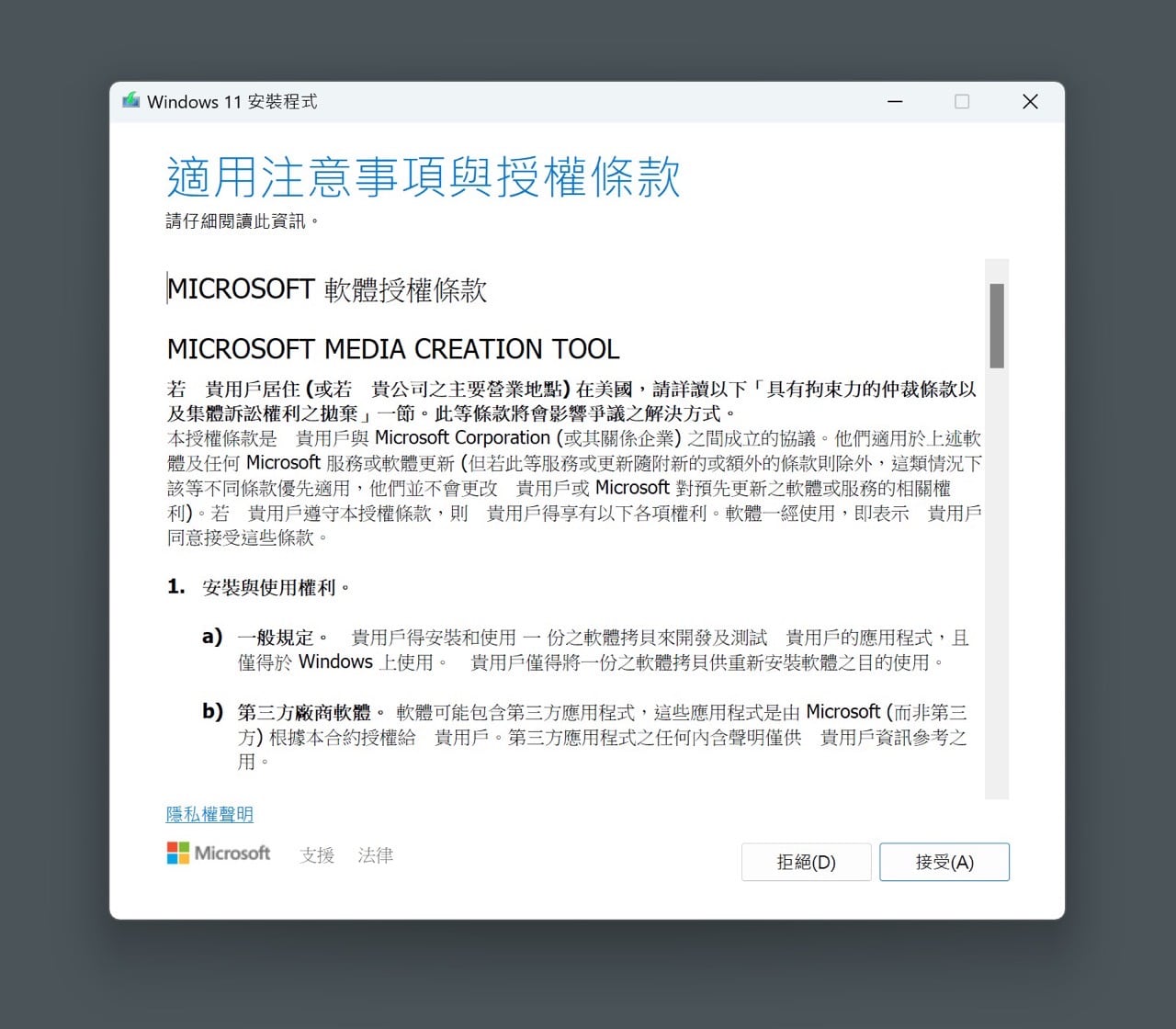Screen dimensions: 1176x1029
Task: Close the Windows 11 安裝程式 window
Action: [x=1030, y=101]
